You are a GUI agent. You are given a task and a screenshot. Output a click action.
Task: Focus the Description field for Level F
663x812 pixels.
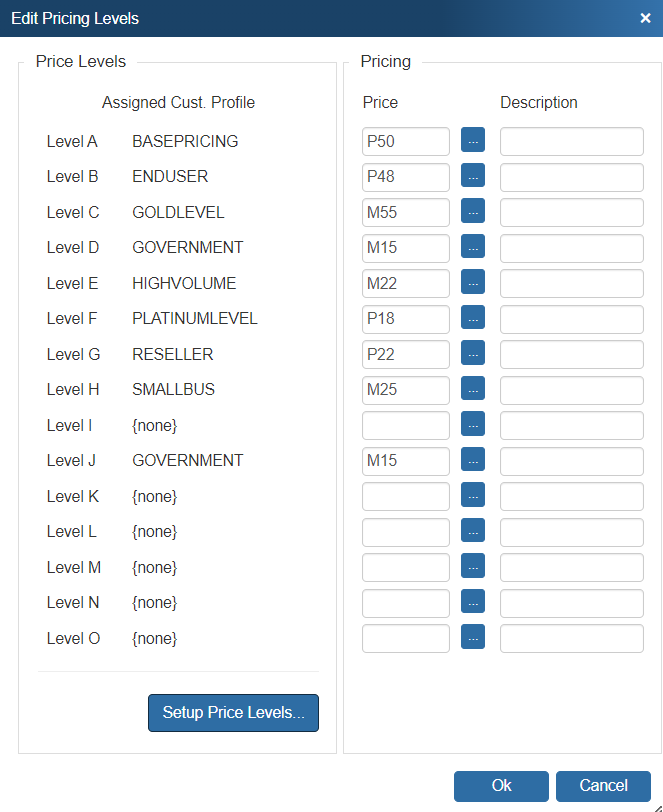pyautogui.click(x=571, y=319)
